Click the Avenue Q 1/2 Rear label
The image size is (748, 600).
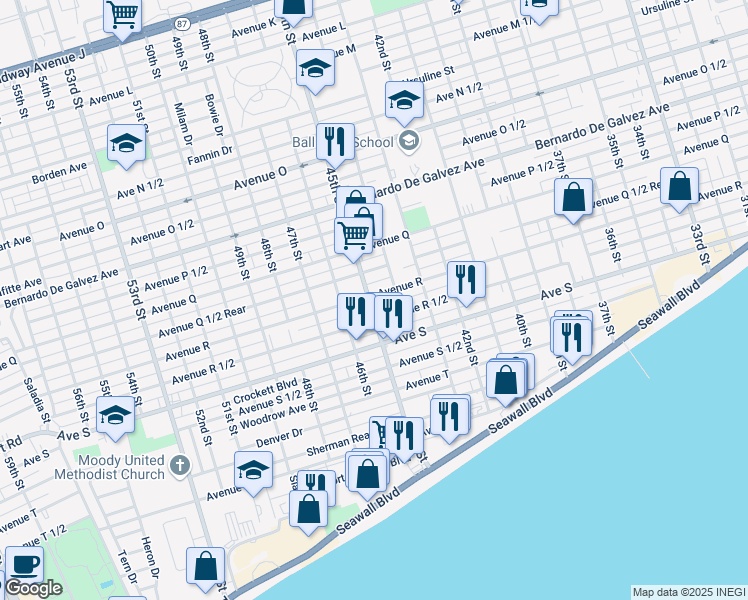[x=202, y=322]
